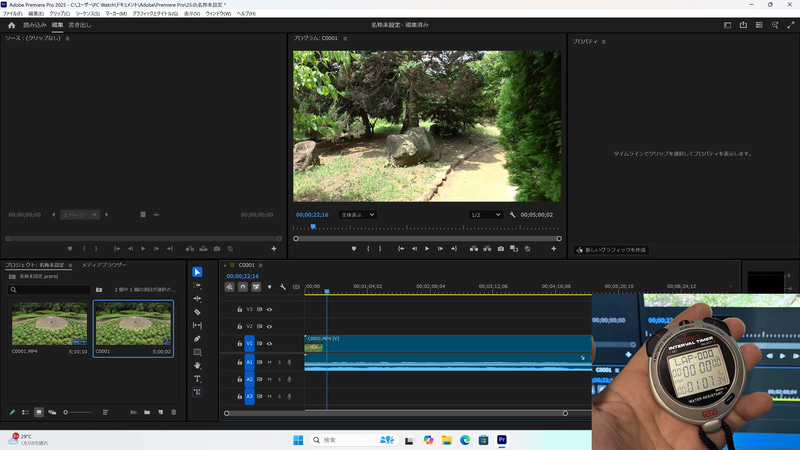The width and height of the screenshot is (800, 450).
Task: Select the Slip tool
Action: pyautogui.click(x=197, y=326)
